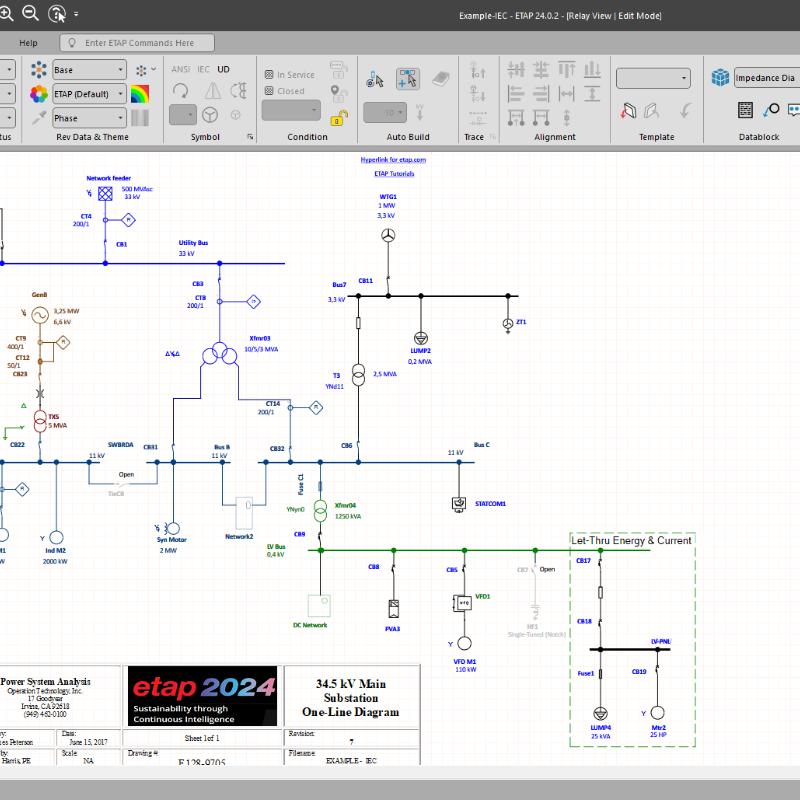The height and width of the screenshot is (800, 800).
Task: Click the etap 2024 logo image
Action: (x=202, y=695)
